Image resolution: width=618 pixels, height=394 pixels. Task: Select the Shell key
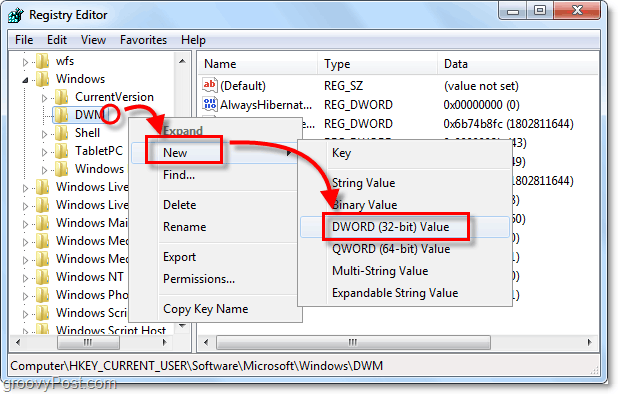(x=87, y=133)
